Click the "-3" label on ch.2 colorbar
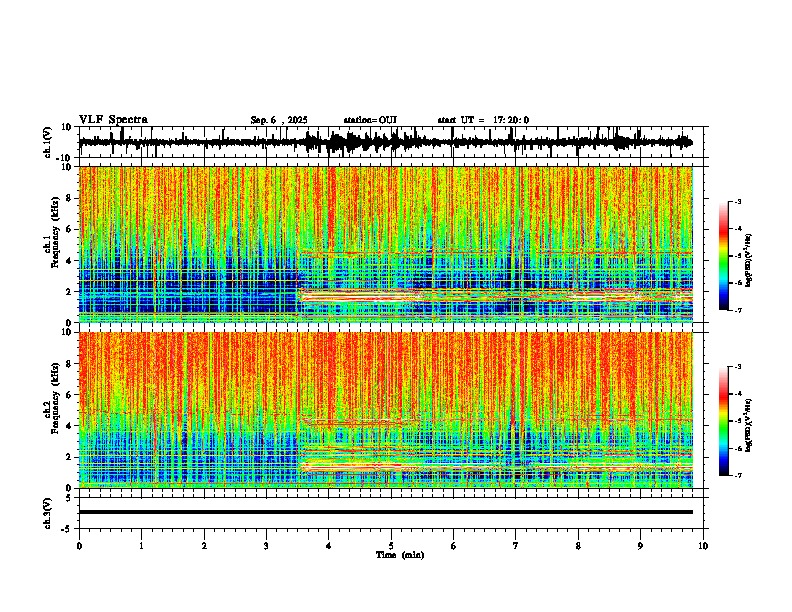Screen dimensions: 792x612 737,367
